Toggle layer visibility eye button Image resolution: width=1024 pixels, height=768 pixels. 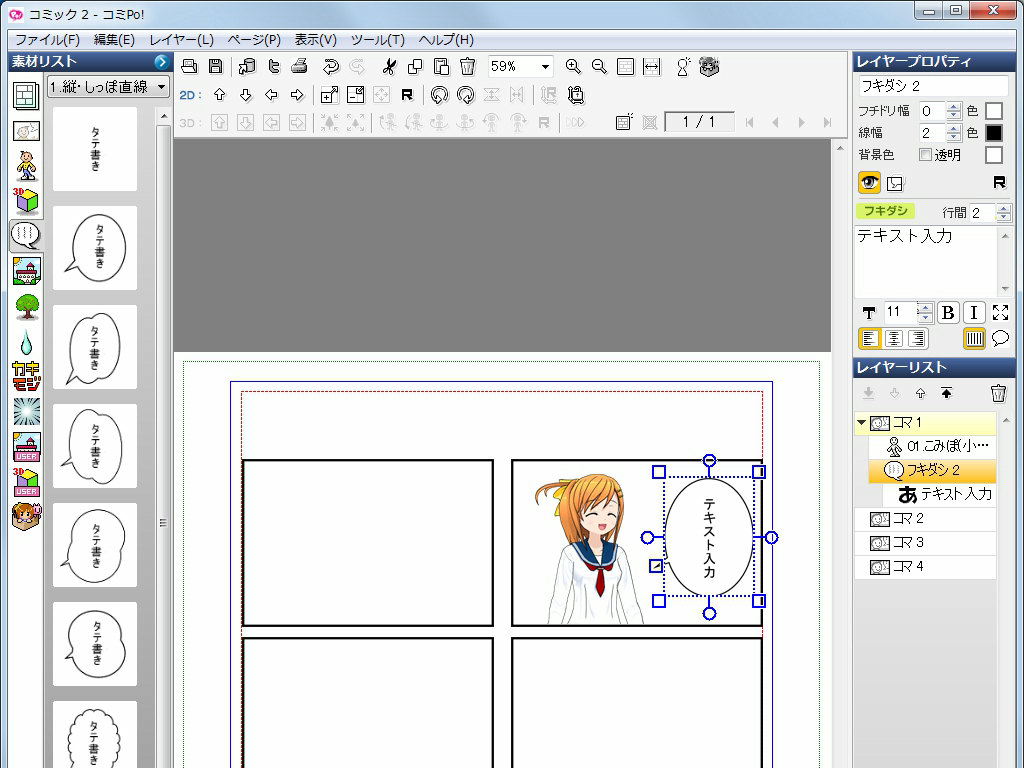coord(869,183)
